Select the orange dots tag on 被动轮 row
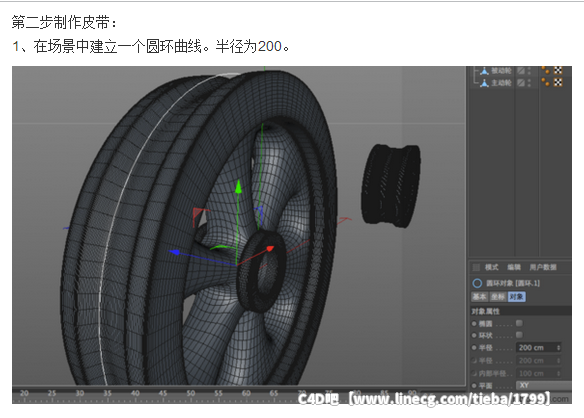The height and width of the screenshot is (418, 584). [545, 70]
